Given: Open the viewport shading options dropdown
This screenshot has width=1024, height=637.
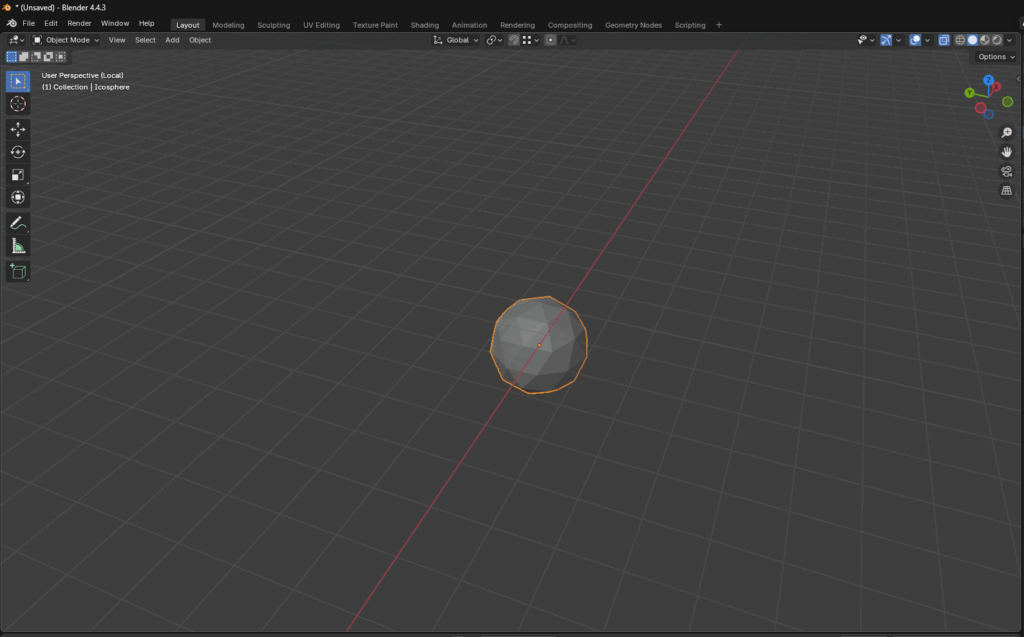Looking at the screenshot, I should 1010,40.
